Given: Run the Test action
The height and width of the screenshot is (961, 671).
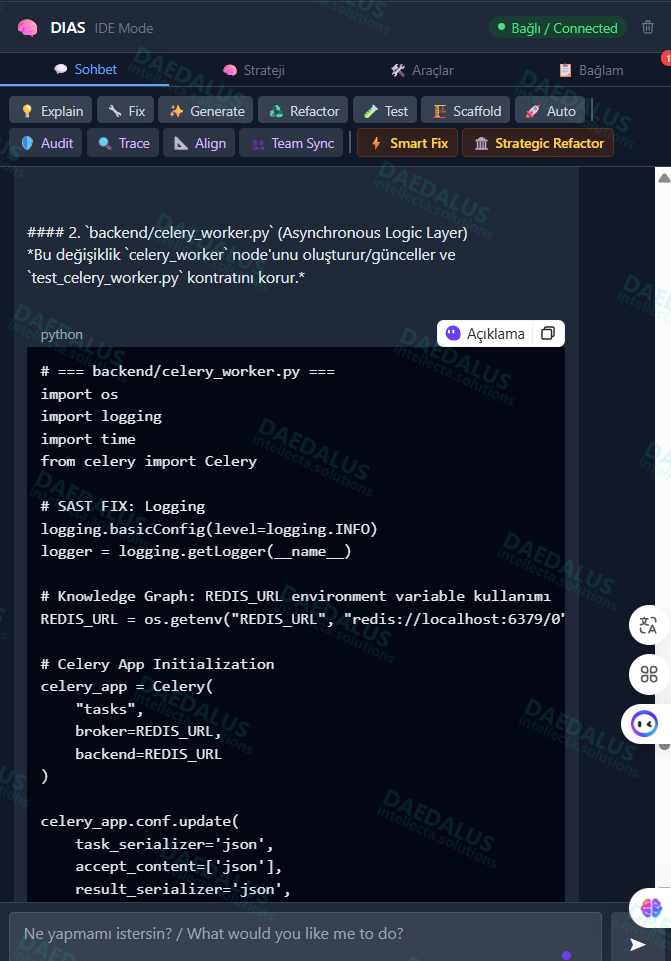Looking at the screenshot, I should pos(385,111).
